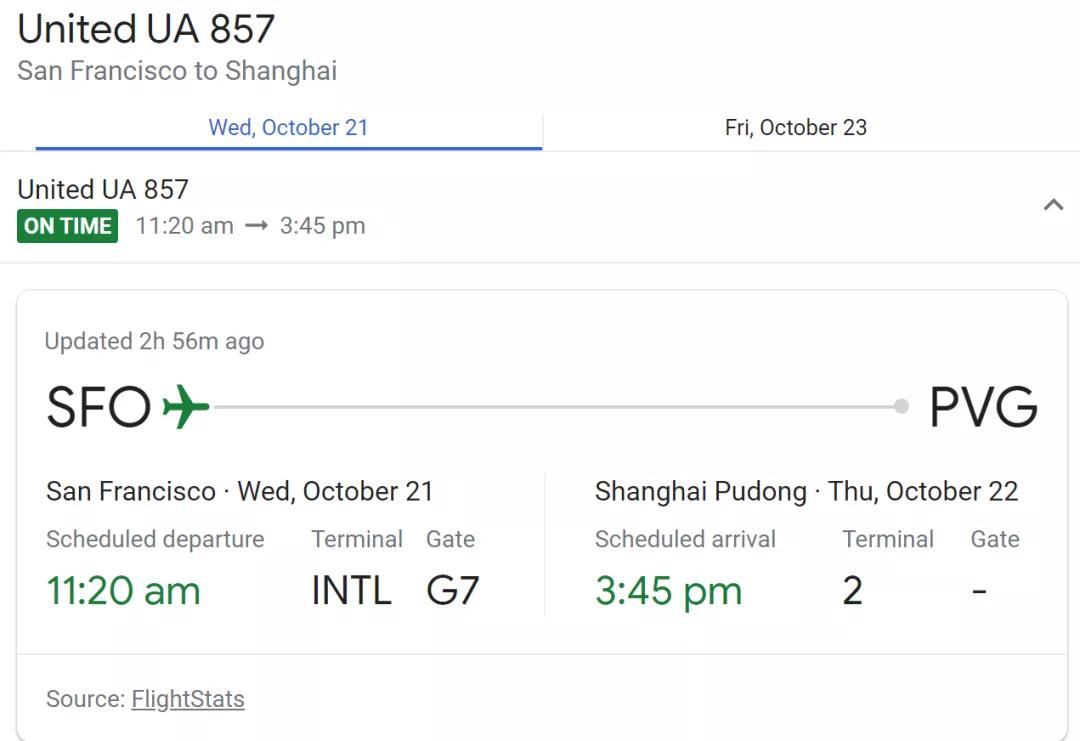Viewport: 1080px width, 741px height.
Task: Click the PVG airport code
Action: point(983,408)
